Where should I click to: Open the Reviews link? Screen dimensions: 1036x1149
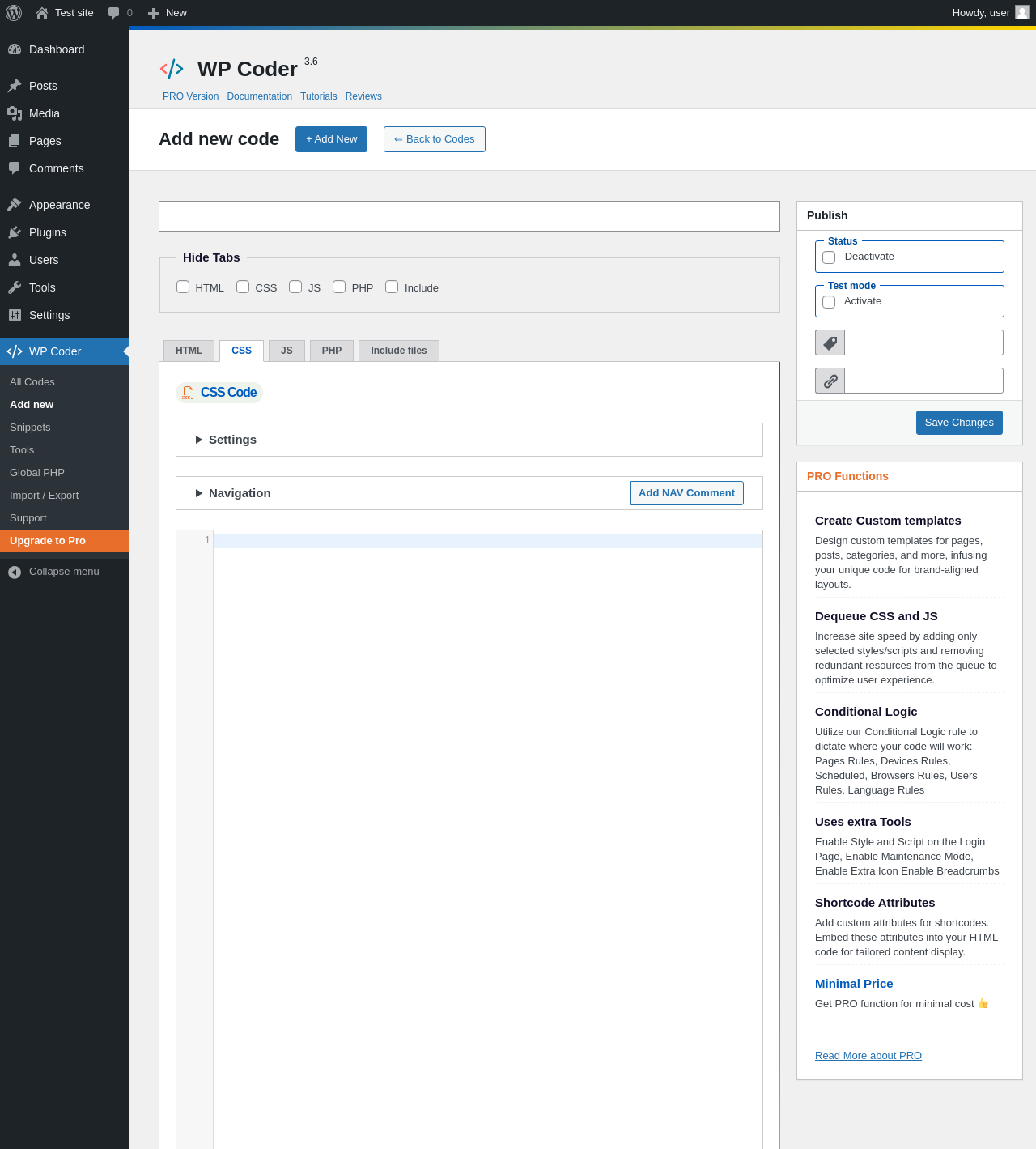(x=363, y=96)
